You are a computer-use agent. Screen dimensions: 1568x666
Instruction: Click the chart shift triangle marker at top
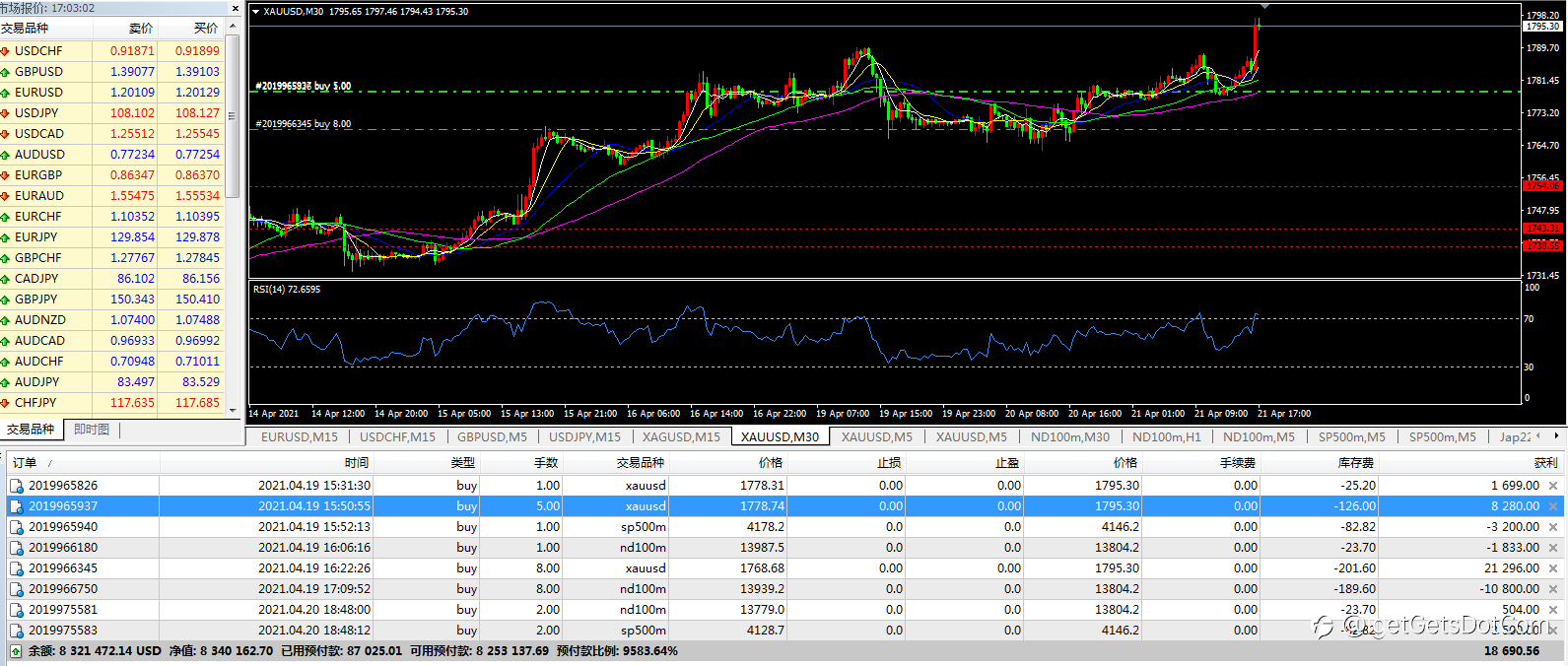click(x=1264, y=7)
